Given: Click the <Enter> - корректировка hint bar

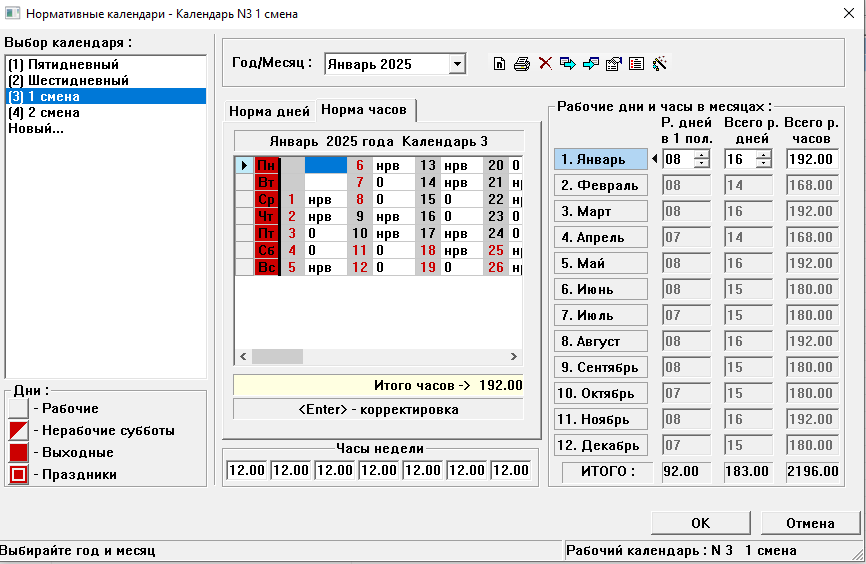Looking at the screenshot, I should [378, 409].
